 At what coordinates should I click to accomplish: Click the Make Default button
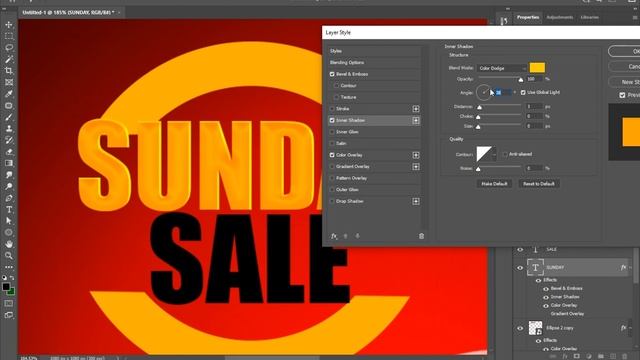494,184
